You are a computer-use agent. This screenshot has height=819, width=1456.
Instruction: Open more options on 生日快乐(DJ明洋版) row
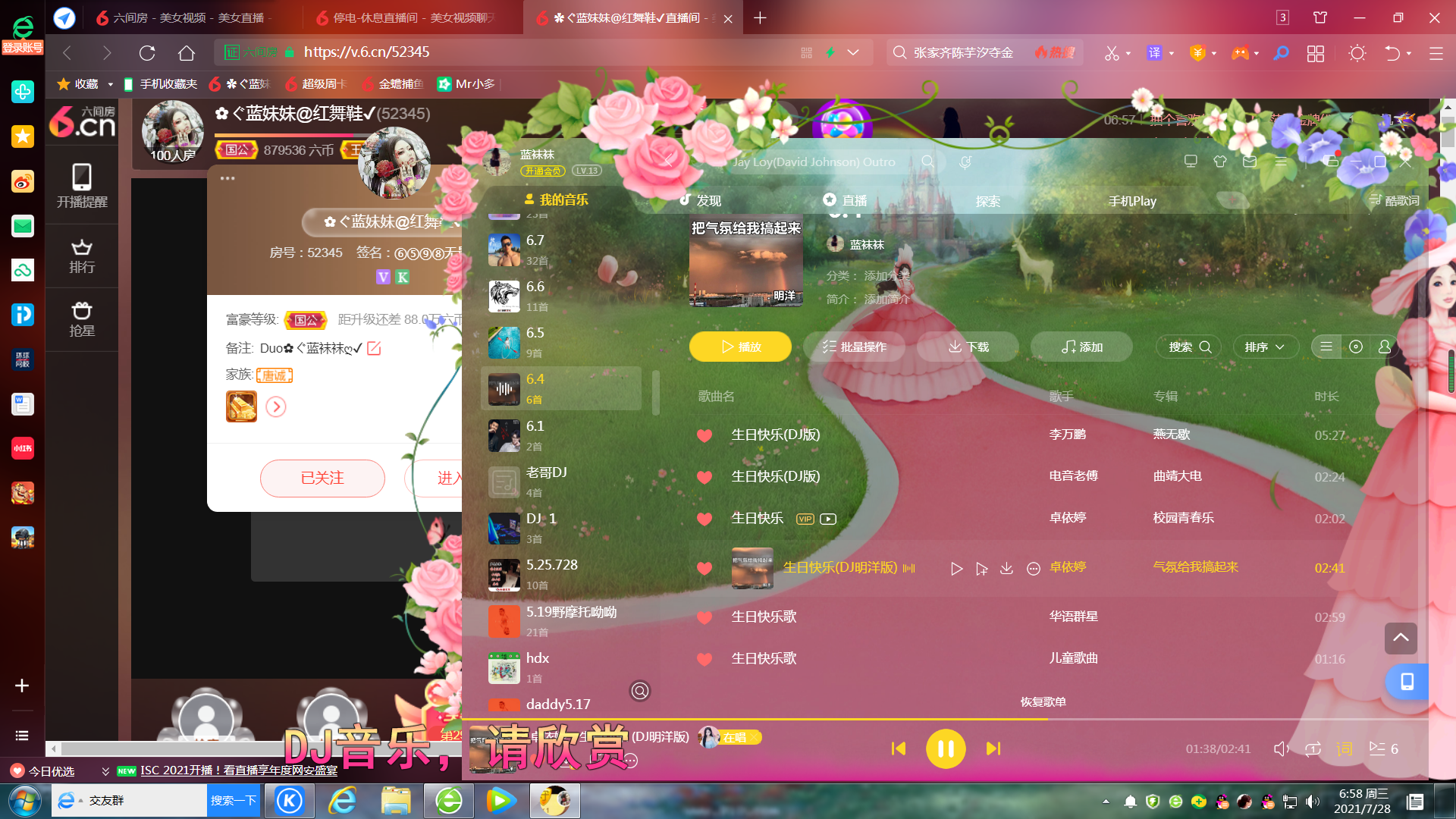(1033, 569)
